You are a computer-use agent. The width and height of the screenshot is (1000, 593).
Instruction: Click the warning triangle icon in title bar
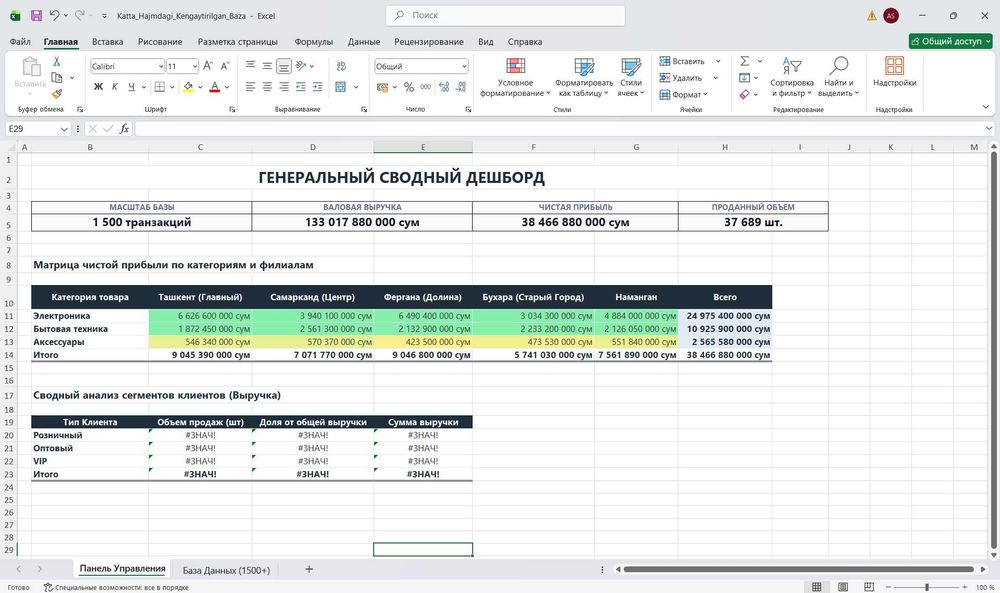point(872,16)
